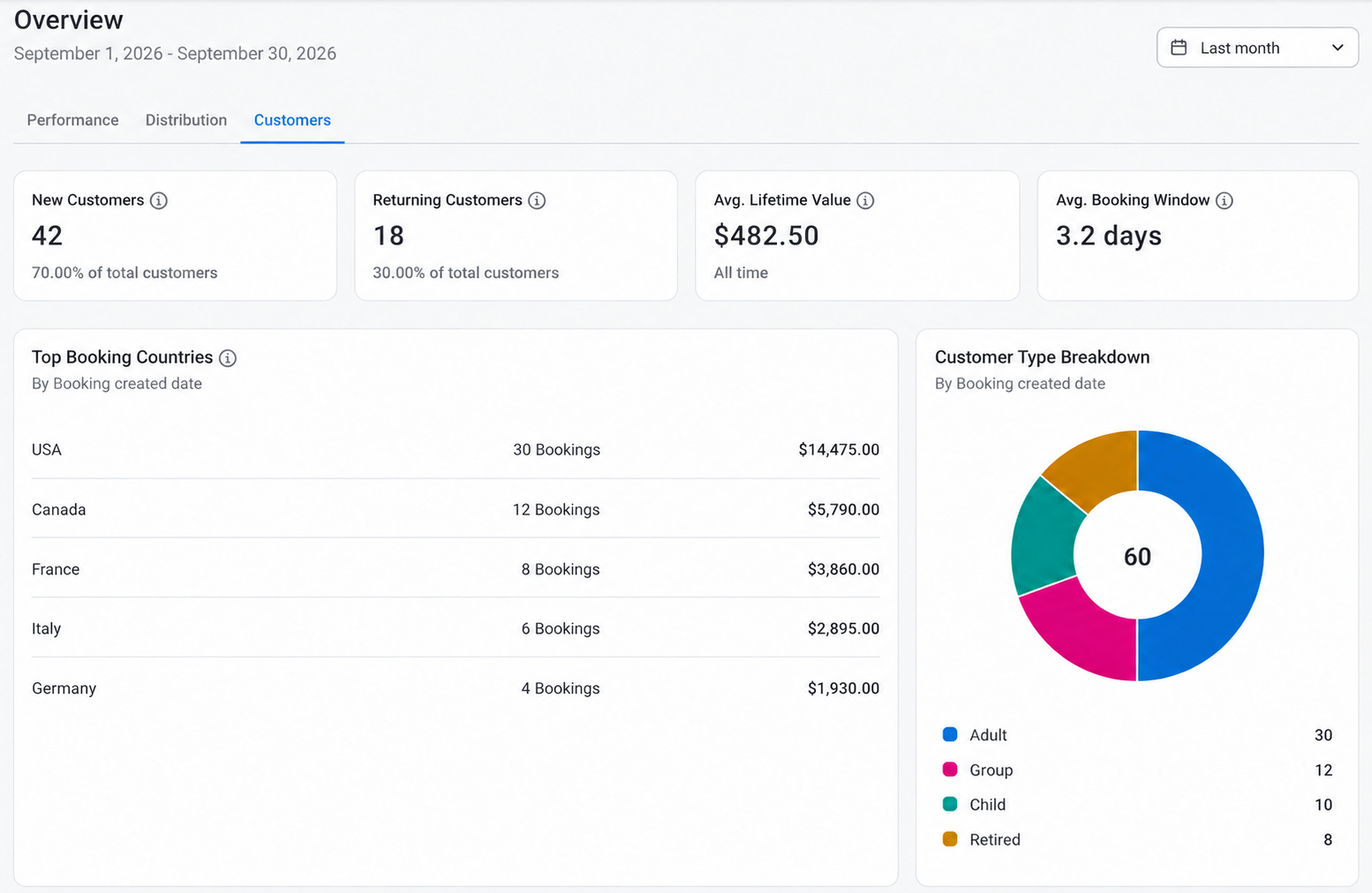Viewport: 1372px width, 893px height.
Task: Select the Germany country row label
Action: click(x=64, y=689)
